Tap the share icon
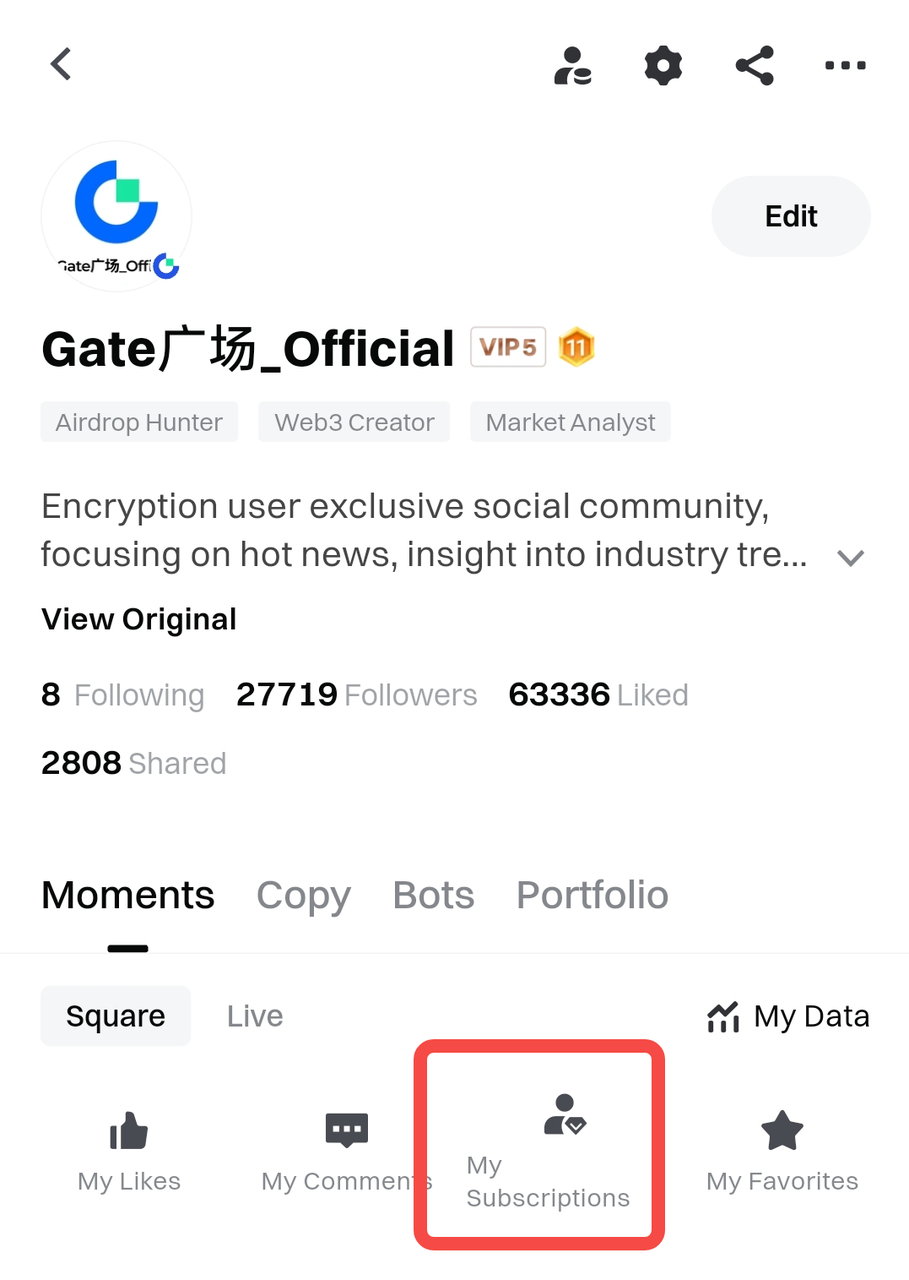Screen dimensions: 909x1280 click(x=755, y=66)
